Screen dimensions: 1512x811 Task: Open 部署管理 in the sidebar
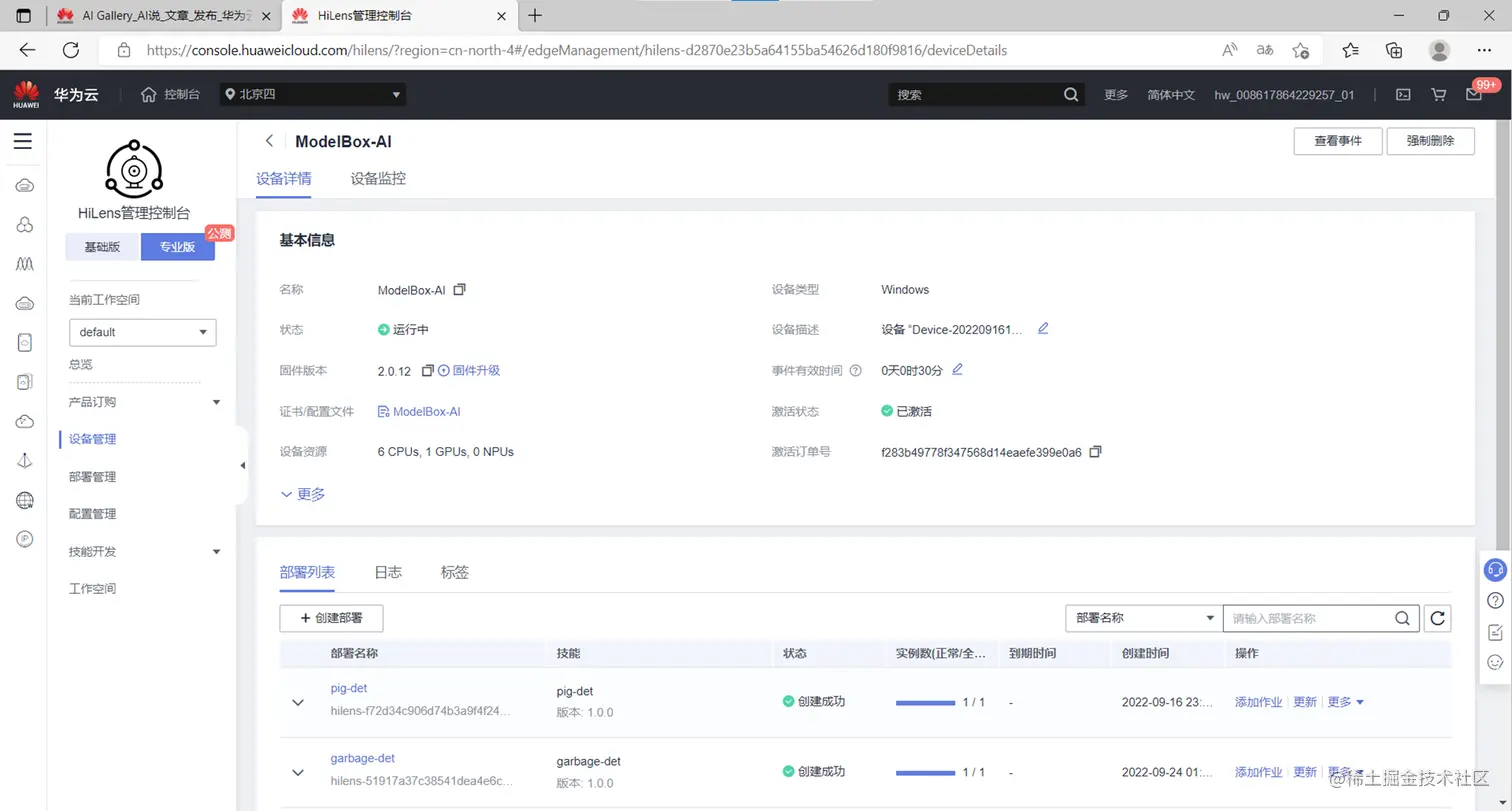click(92, 477)
